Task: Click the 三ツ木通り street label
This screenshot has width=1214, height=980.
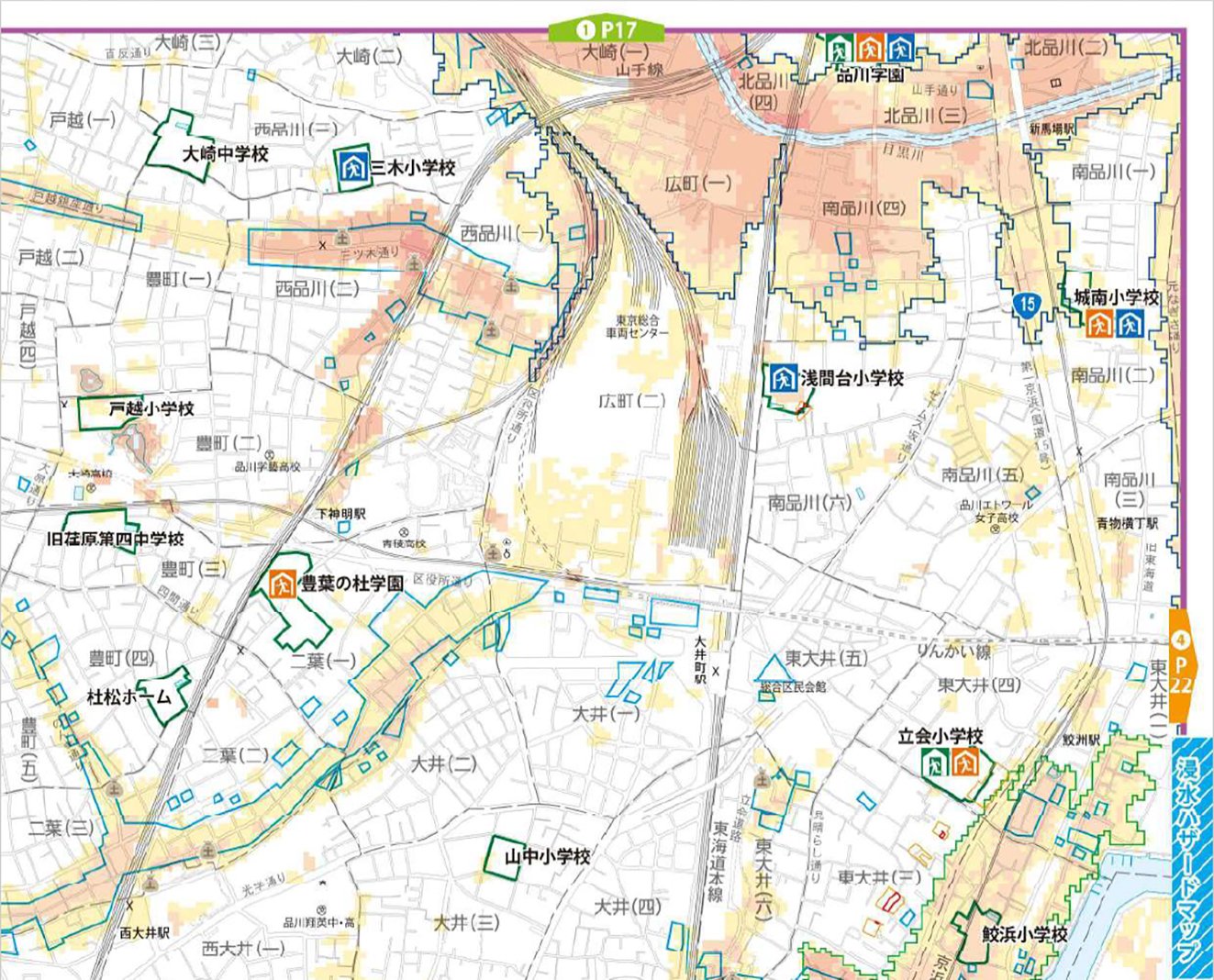Action: (371, 252)
